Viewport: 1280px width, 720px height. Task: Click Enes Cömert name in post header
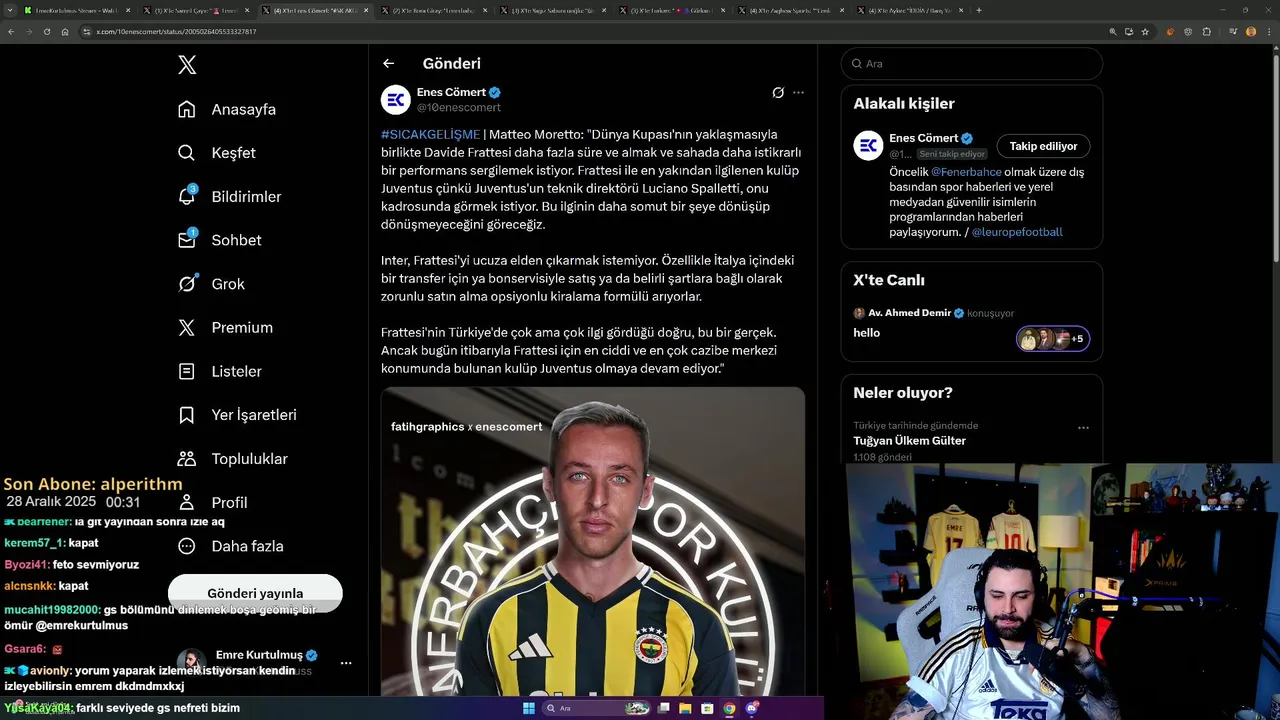pyautogui.click(x=451, y=92)
